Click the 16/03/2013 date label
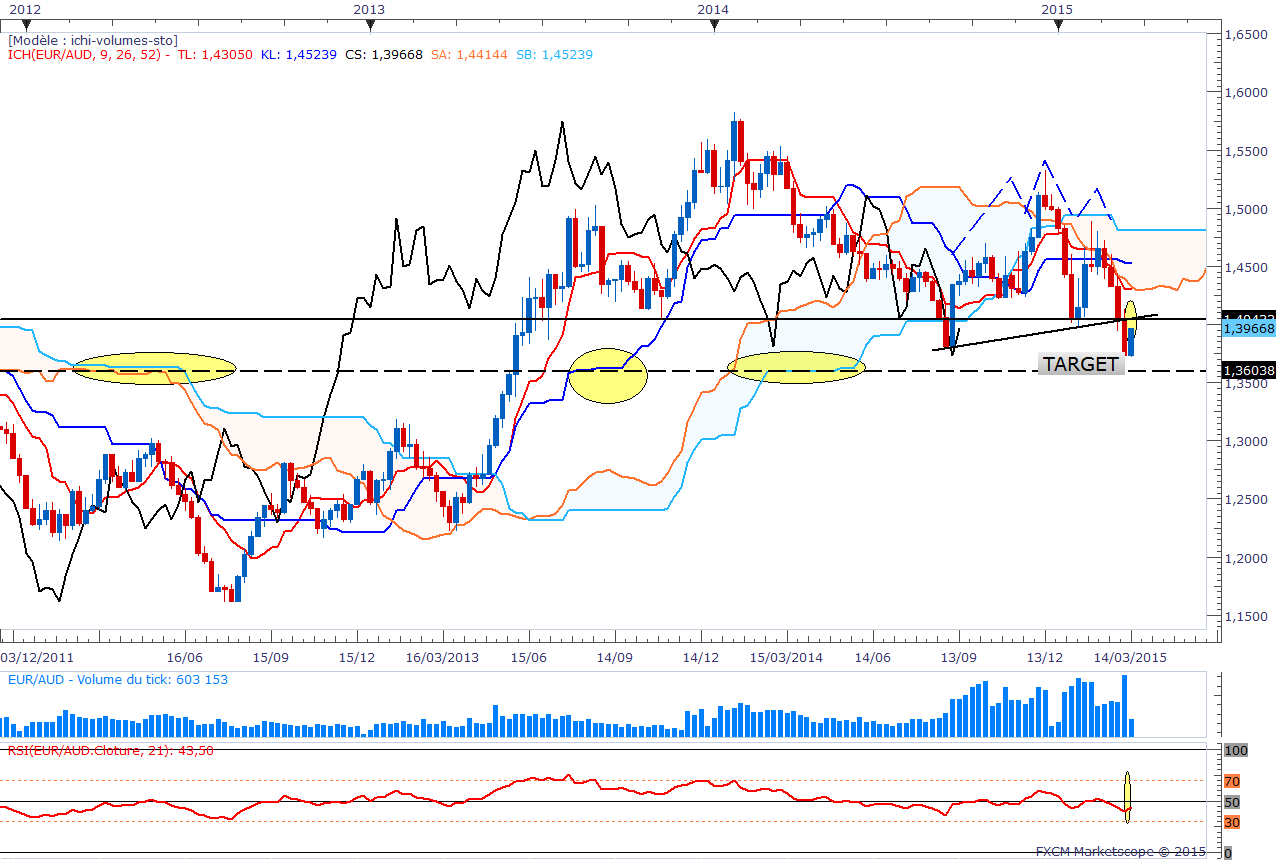 pyautogui.click(x=442, y=658)
